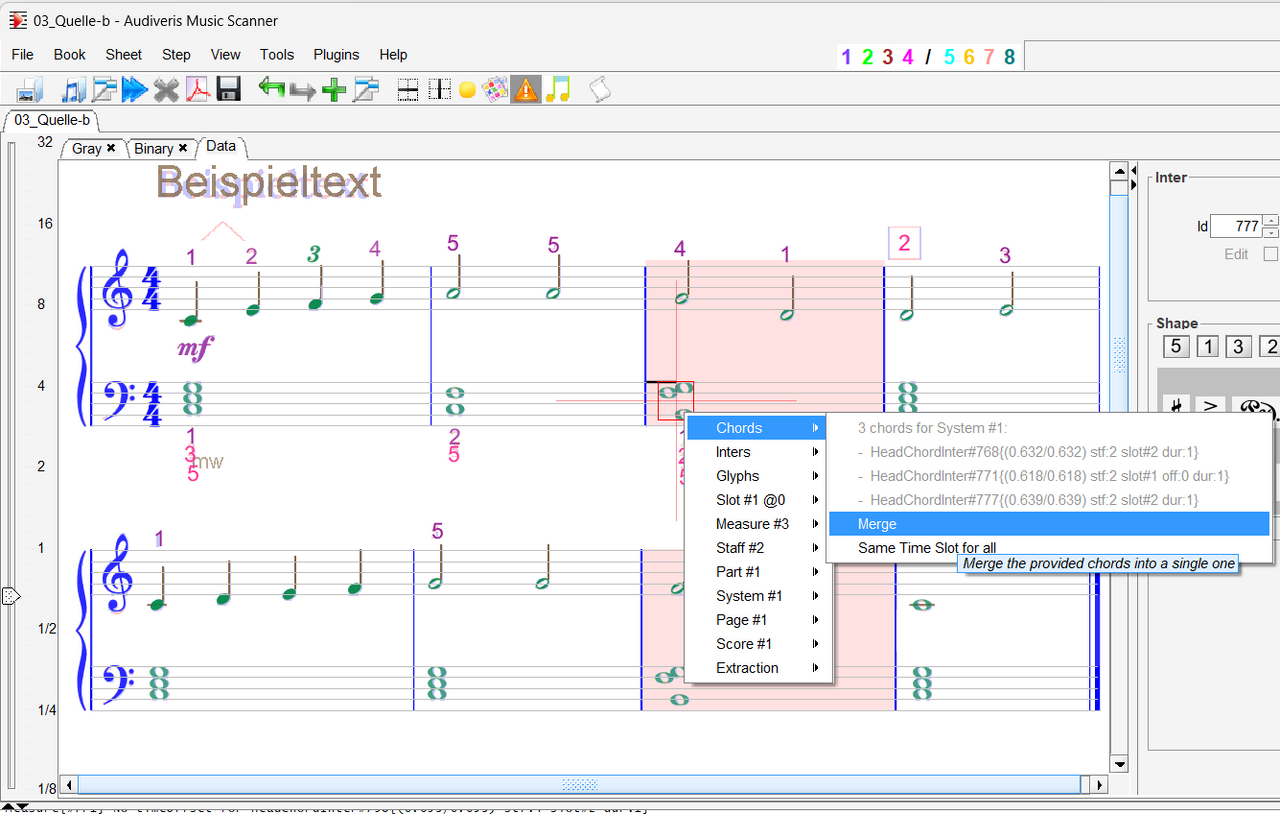Screen dimensions: 1280x814
Task: Click the fit-height dashed lines icon
Action: tap(438, 89)
